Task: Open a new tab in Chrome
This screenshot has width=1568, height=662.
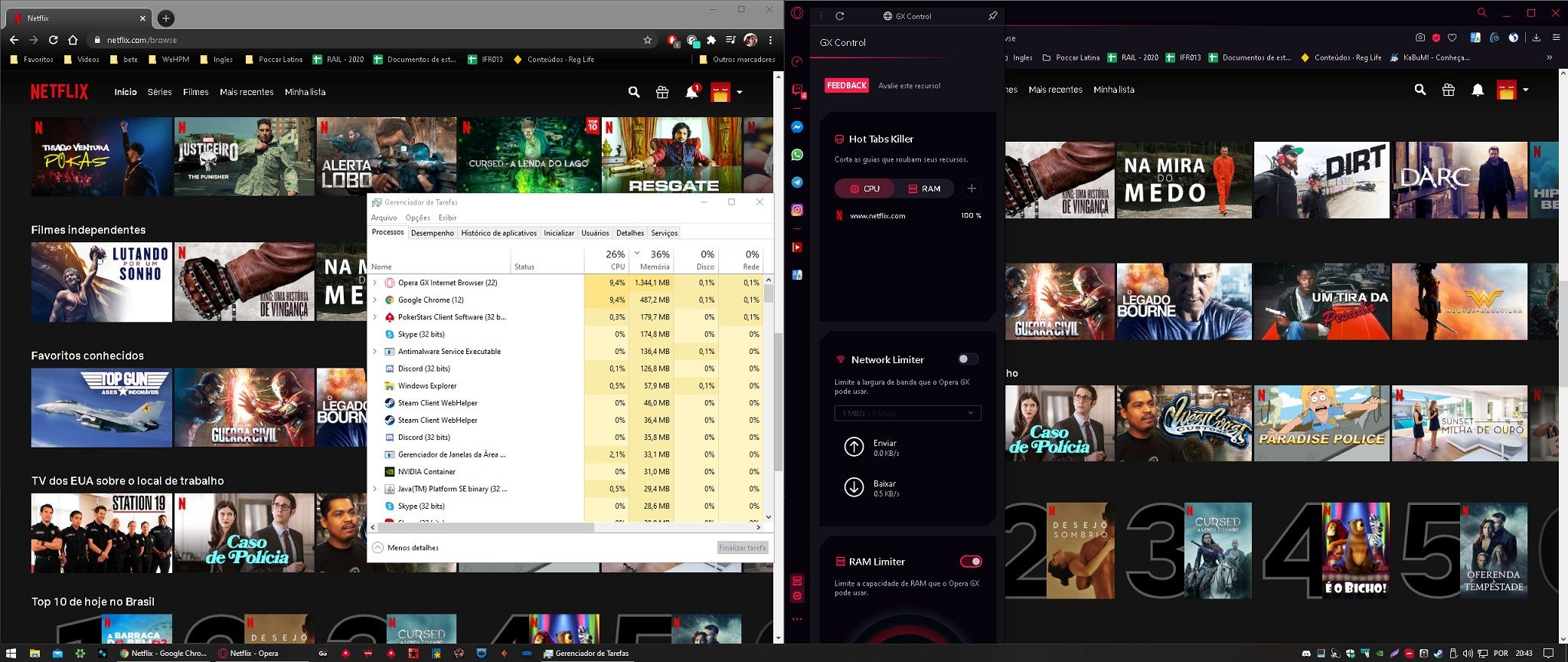Action: [x=165, y=18]
